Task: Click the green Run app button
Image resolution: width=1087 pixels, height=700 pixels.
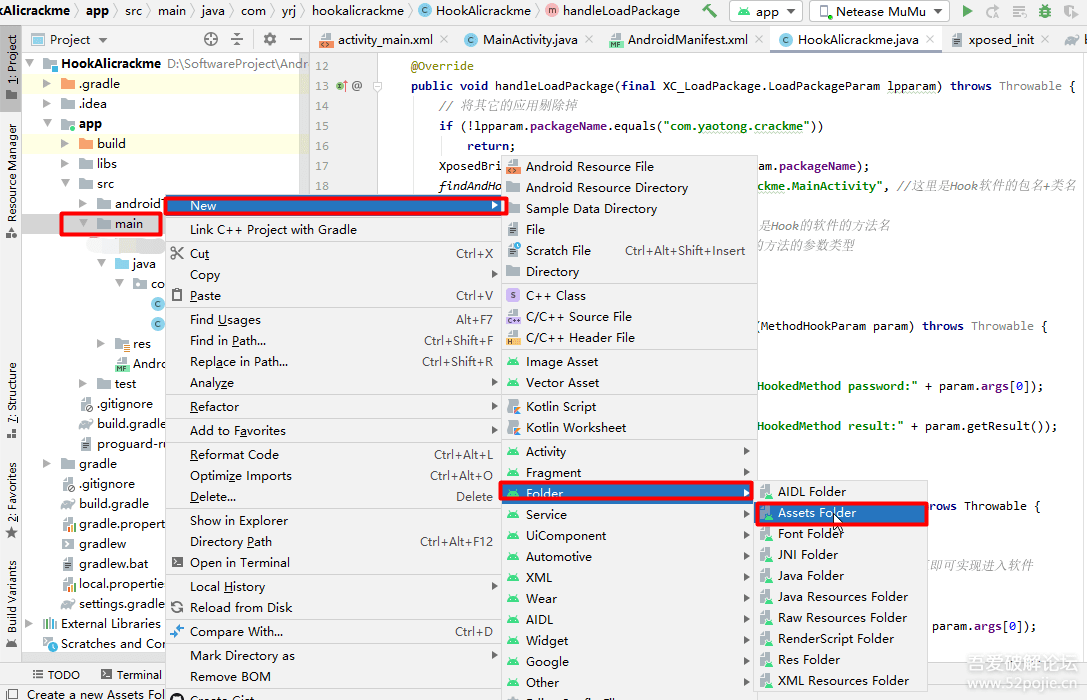Action: [x=967, y=11]
